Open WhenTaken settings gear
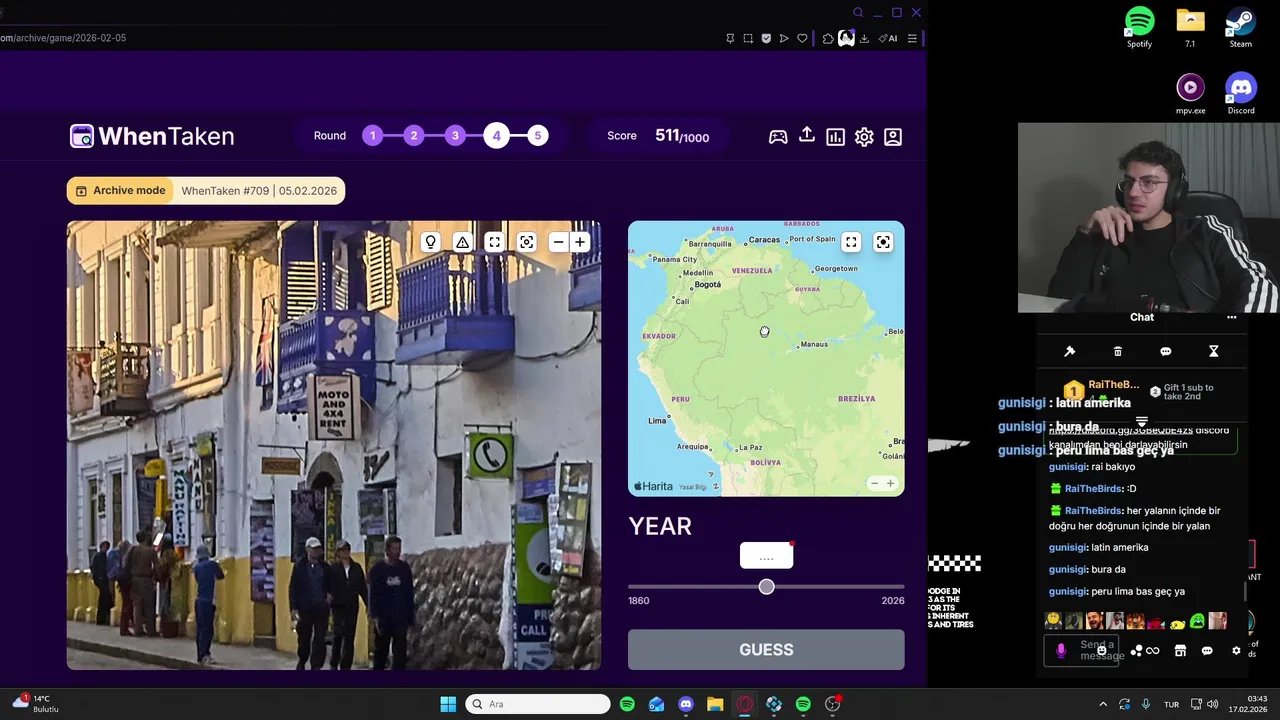The height and width of the screenshot is (720, 1280). 864,137
